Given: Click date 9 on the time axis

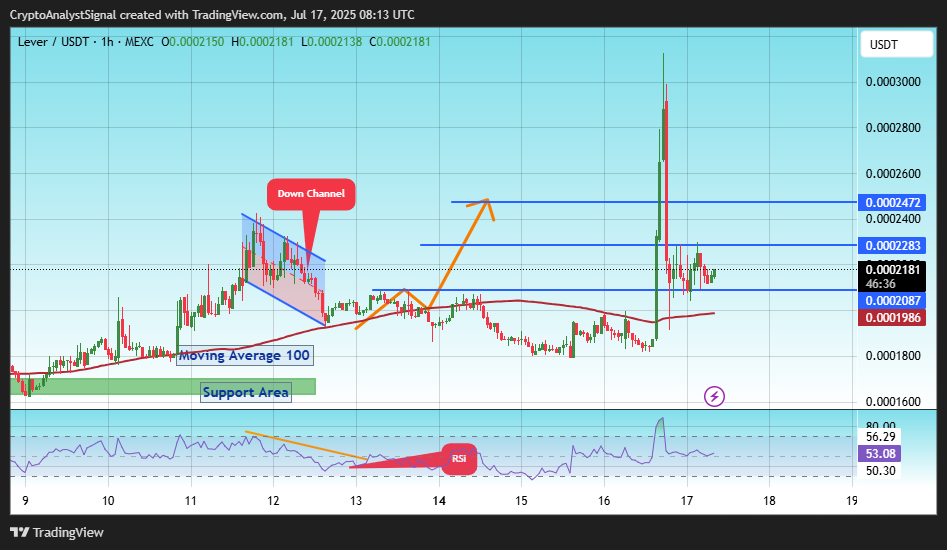Looking at the screenshot, I should [25, 500].
